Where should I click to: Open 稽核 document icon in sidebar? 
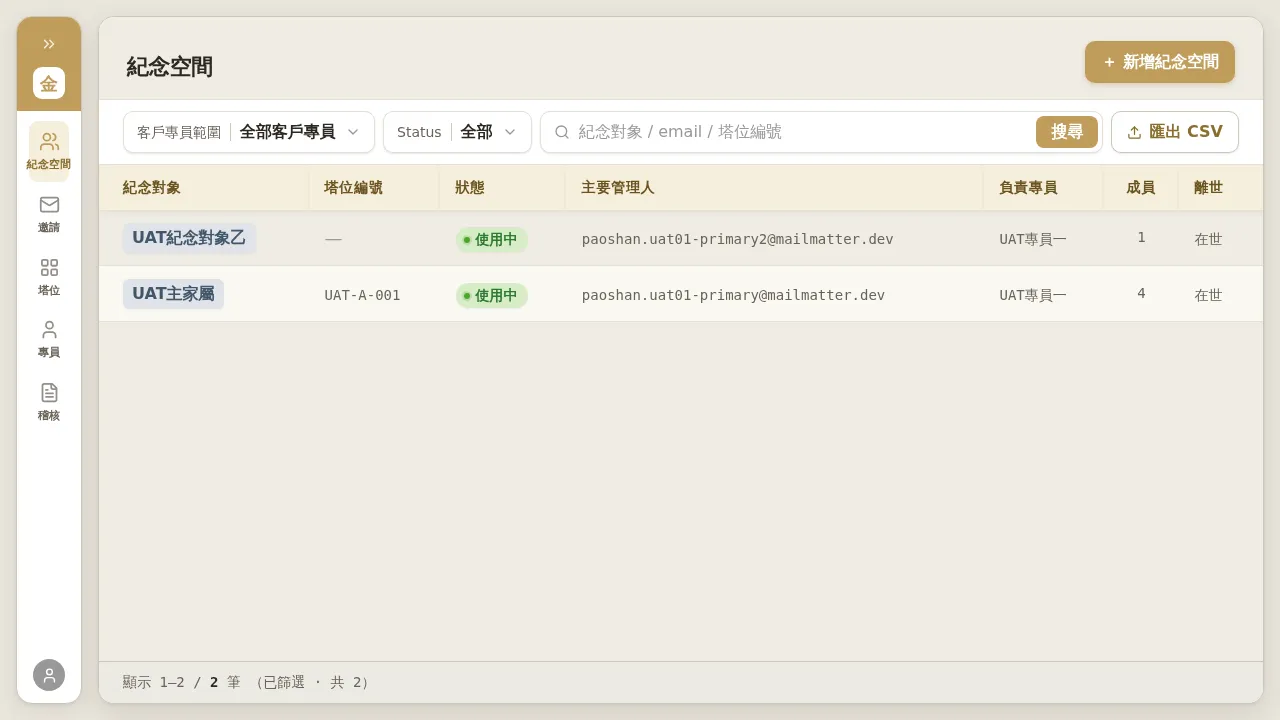tap(49, 402)
